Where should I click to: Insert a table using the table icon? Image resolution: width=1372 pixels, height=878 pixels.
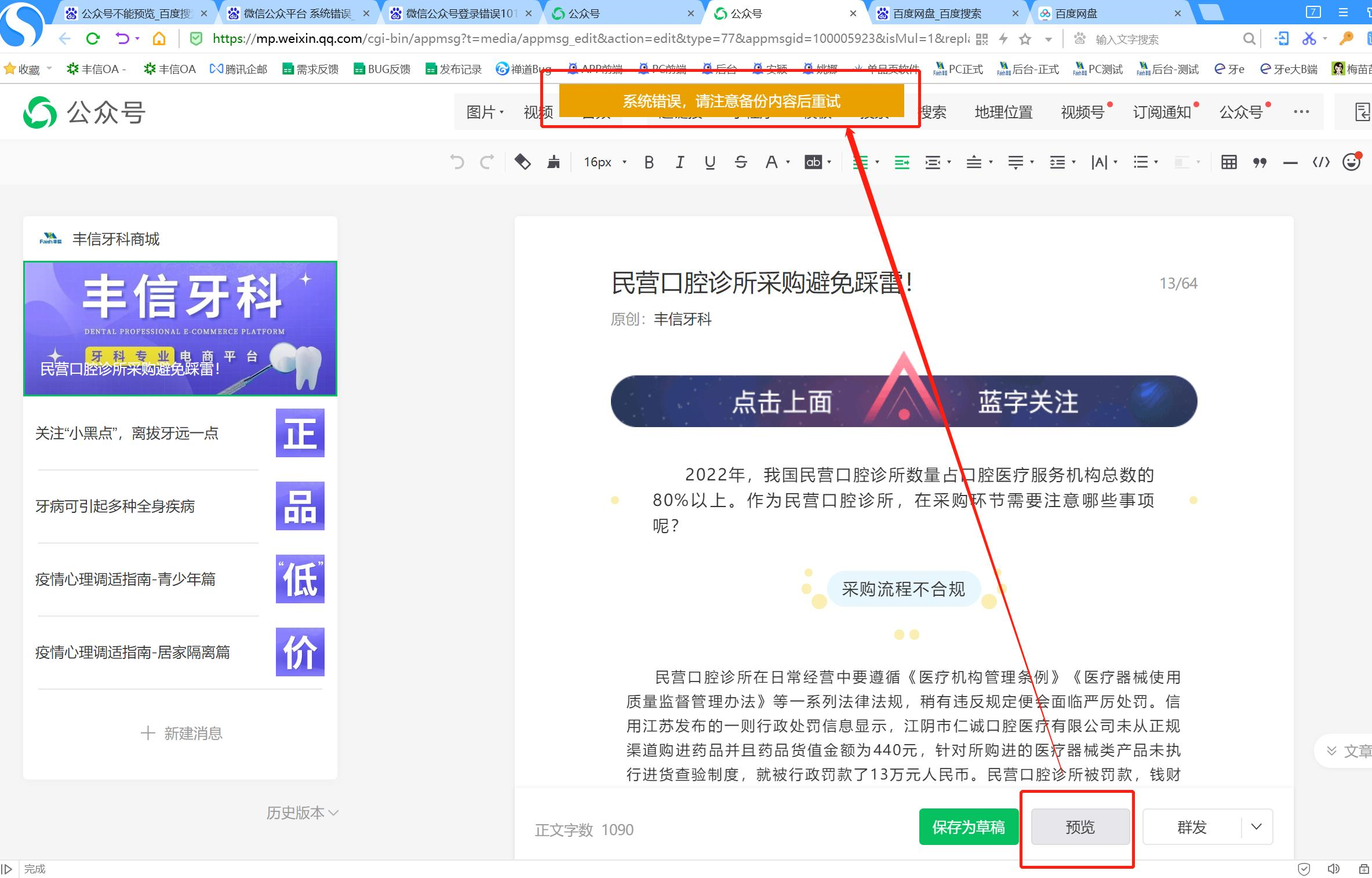[x=1228, y=162]
